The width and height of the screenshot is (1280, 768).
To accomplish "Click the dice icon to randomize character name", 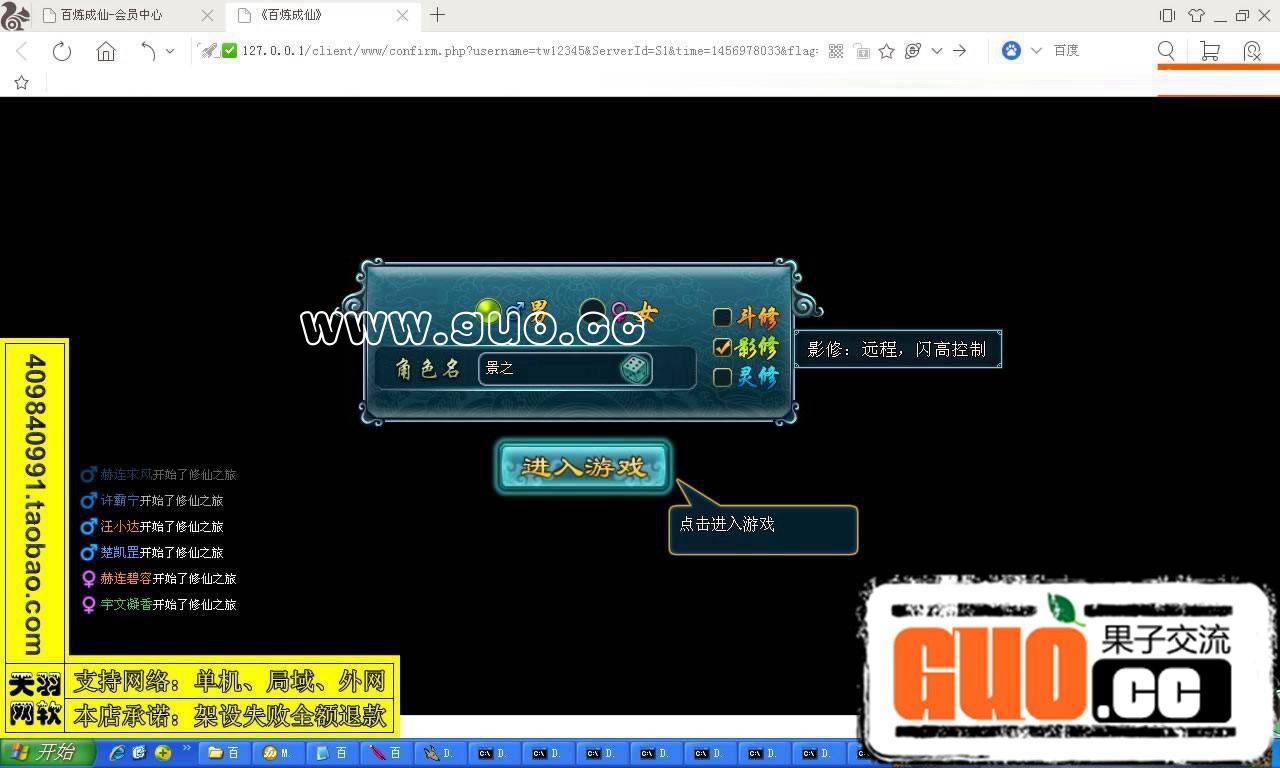I will tap(634, 369).
